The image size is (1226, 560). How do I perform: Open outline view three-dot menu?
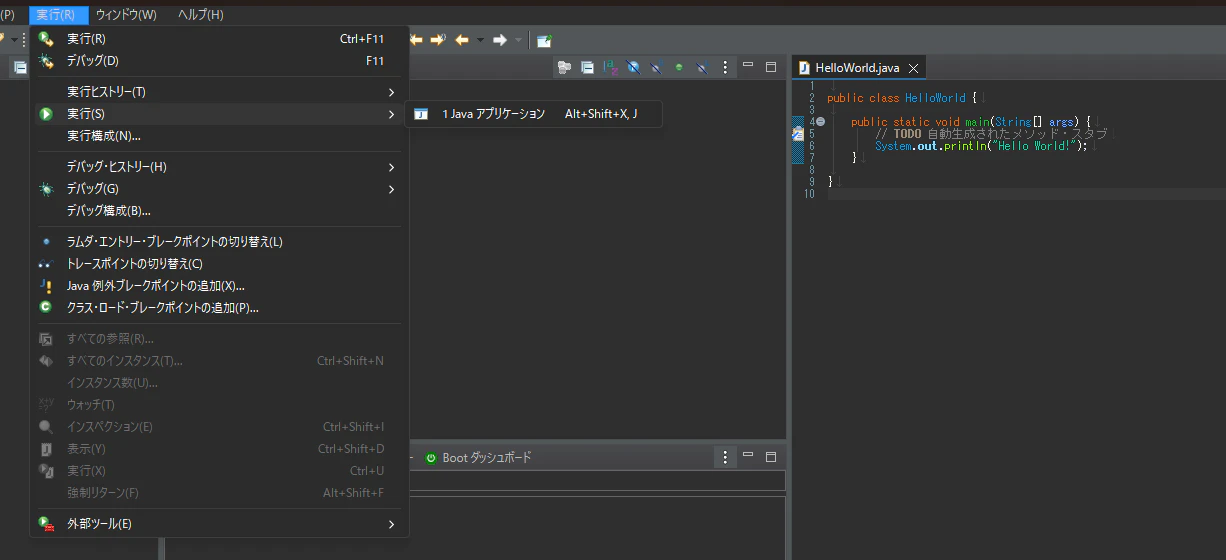726,67
